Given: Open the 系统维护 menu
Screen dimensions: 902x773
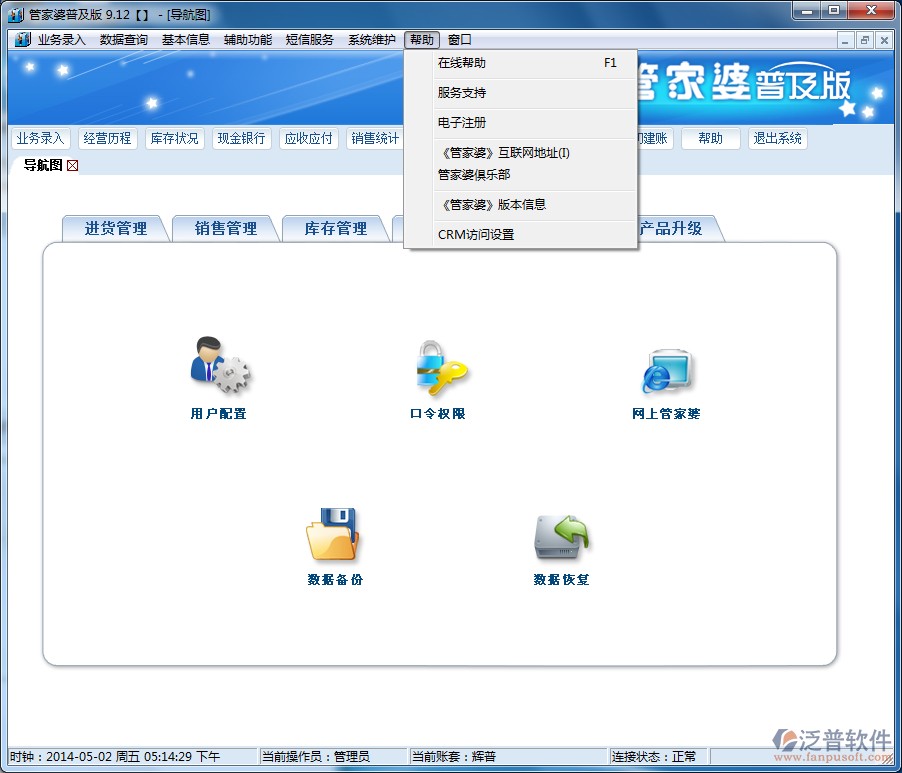Looking at the screenshot, I should (x=371, y=40).
